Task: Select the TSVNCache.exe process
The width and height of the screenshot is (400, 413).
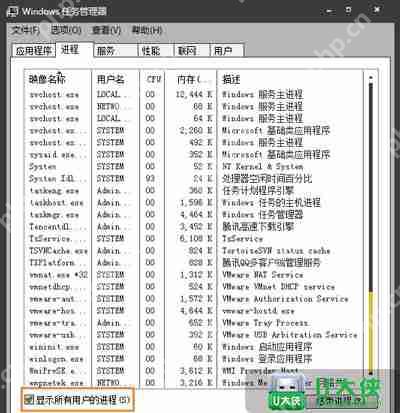Action: tap(58, 251)
